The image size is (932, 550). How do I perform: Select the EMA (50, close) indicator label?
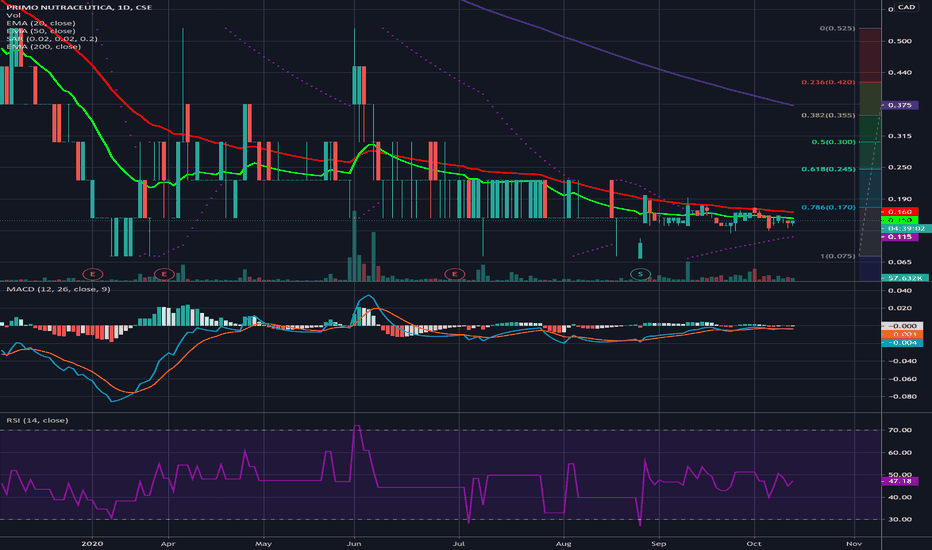(41, 31)
